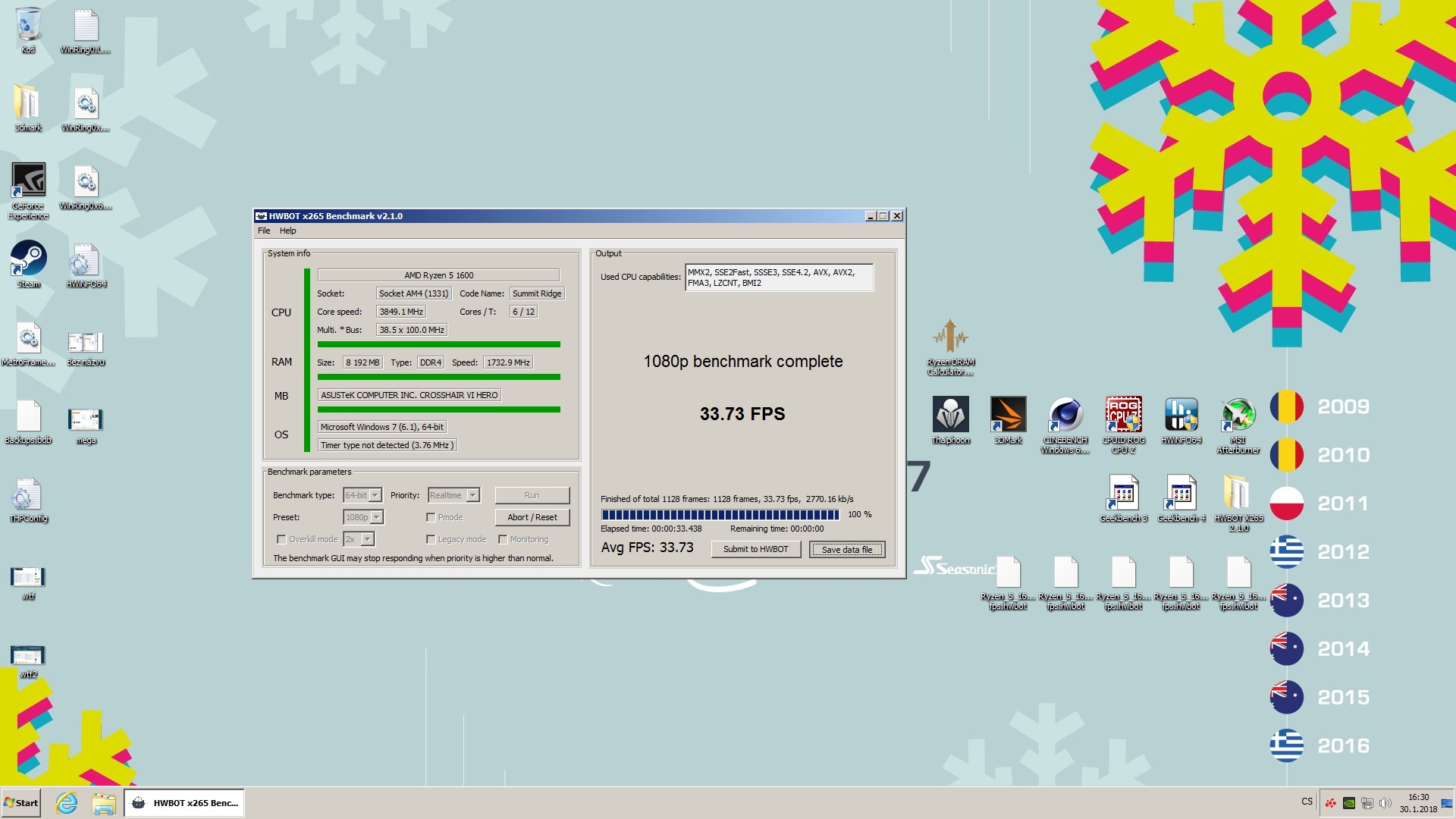
Task: Click the volume speaker tray icon
Action: (1385, 802)
